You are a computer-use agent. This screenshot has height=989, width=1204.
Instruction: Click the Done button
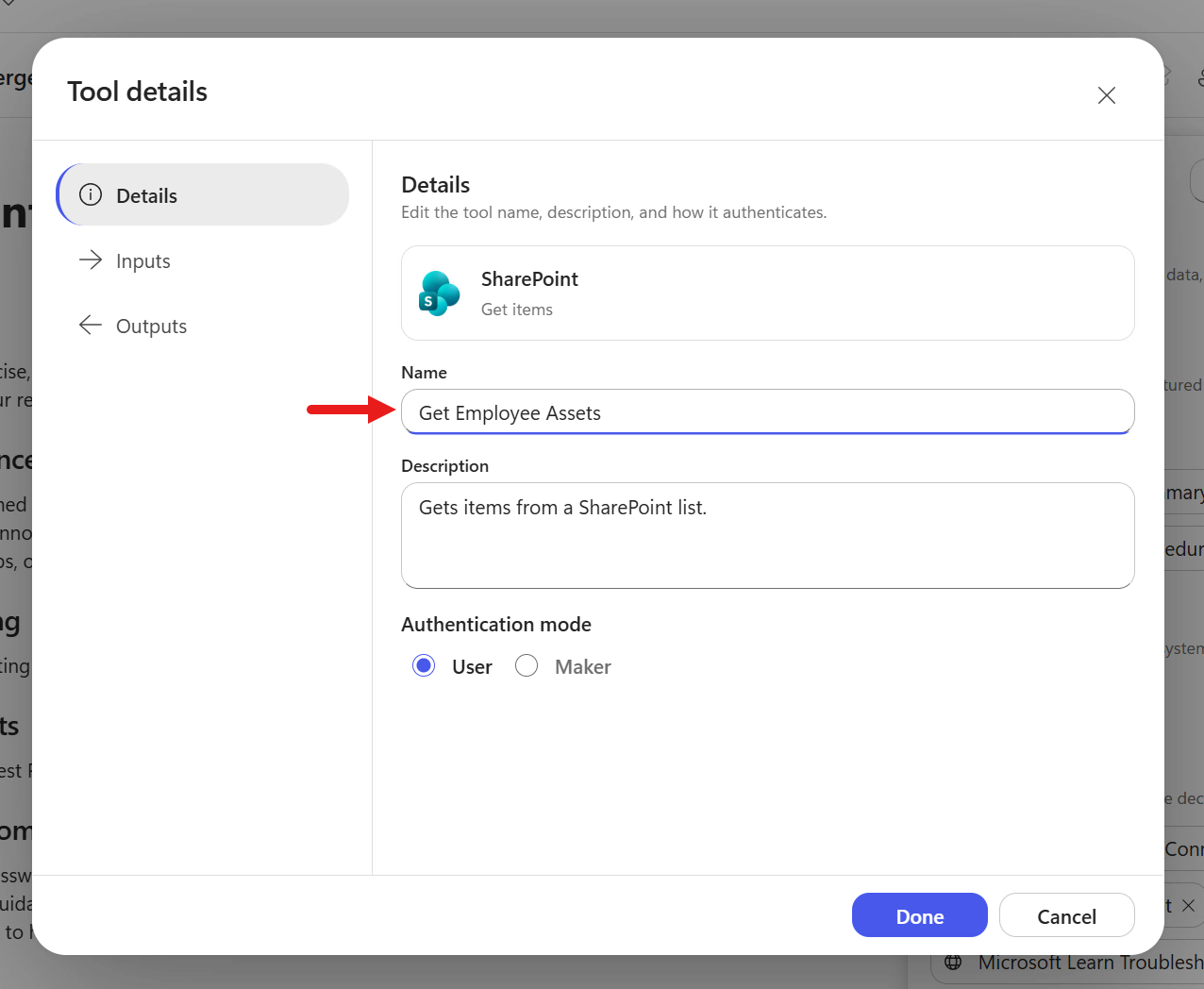point(920,915)
